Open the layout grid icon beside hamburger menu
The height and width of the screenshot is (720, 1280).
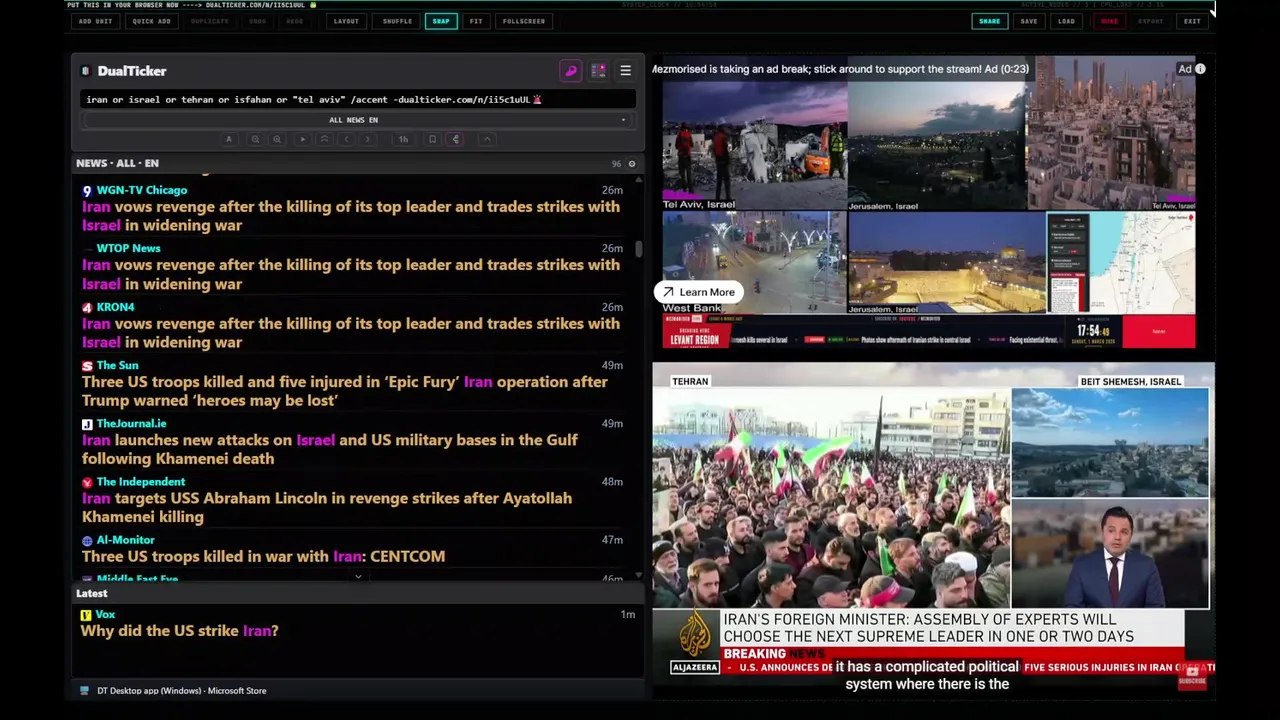click(x=598, y=71)
